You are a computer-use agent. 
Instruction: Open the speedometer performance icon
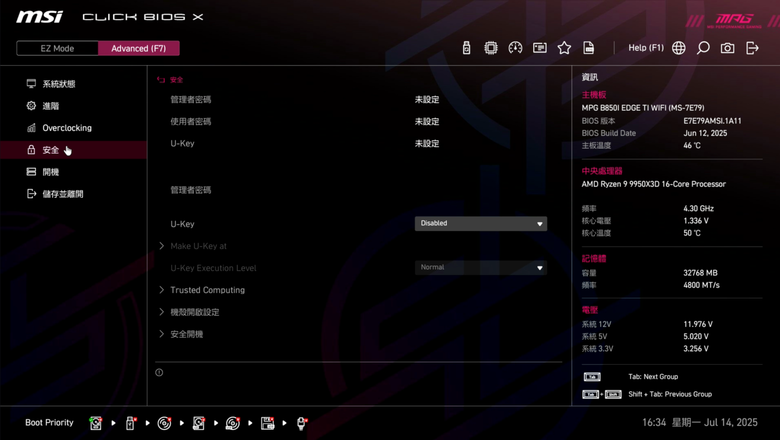(x=515, y=48)
